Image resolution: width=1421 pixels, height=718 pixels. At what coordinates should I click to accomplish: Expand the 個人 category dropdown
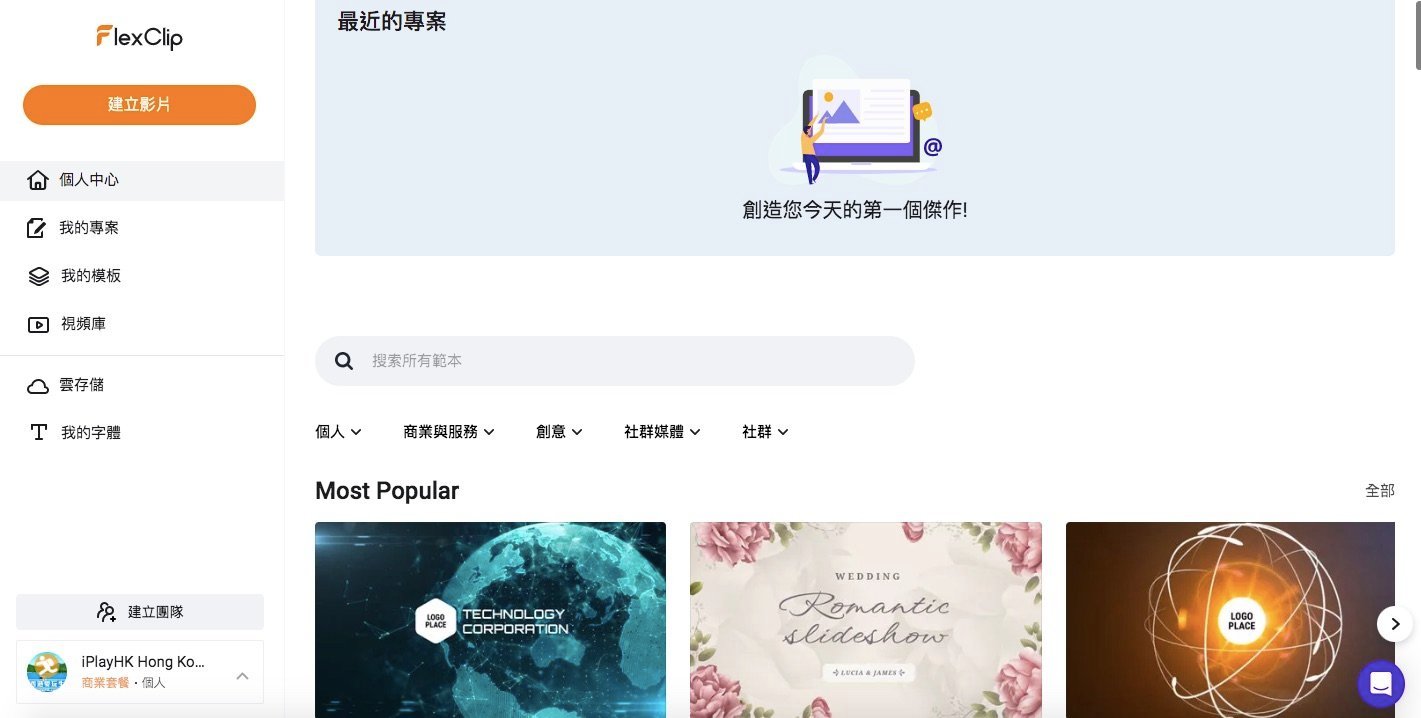[338, 432]
